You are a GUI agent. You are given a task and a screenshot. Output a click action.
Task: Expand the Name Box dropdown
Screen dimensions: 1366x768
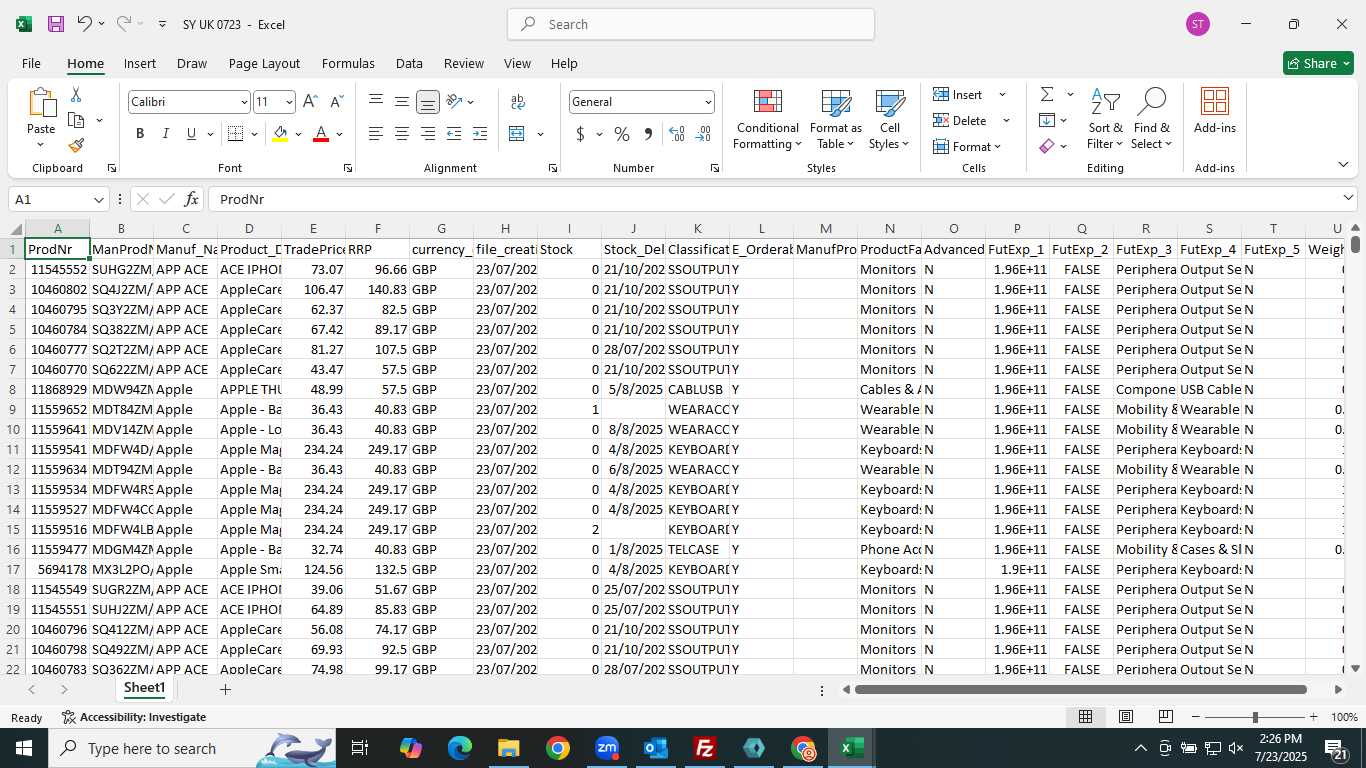point(98,199)
